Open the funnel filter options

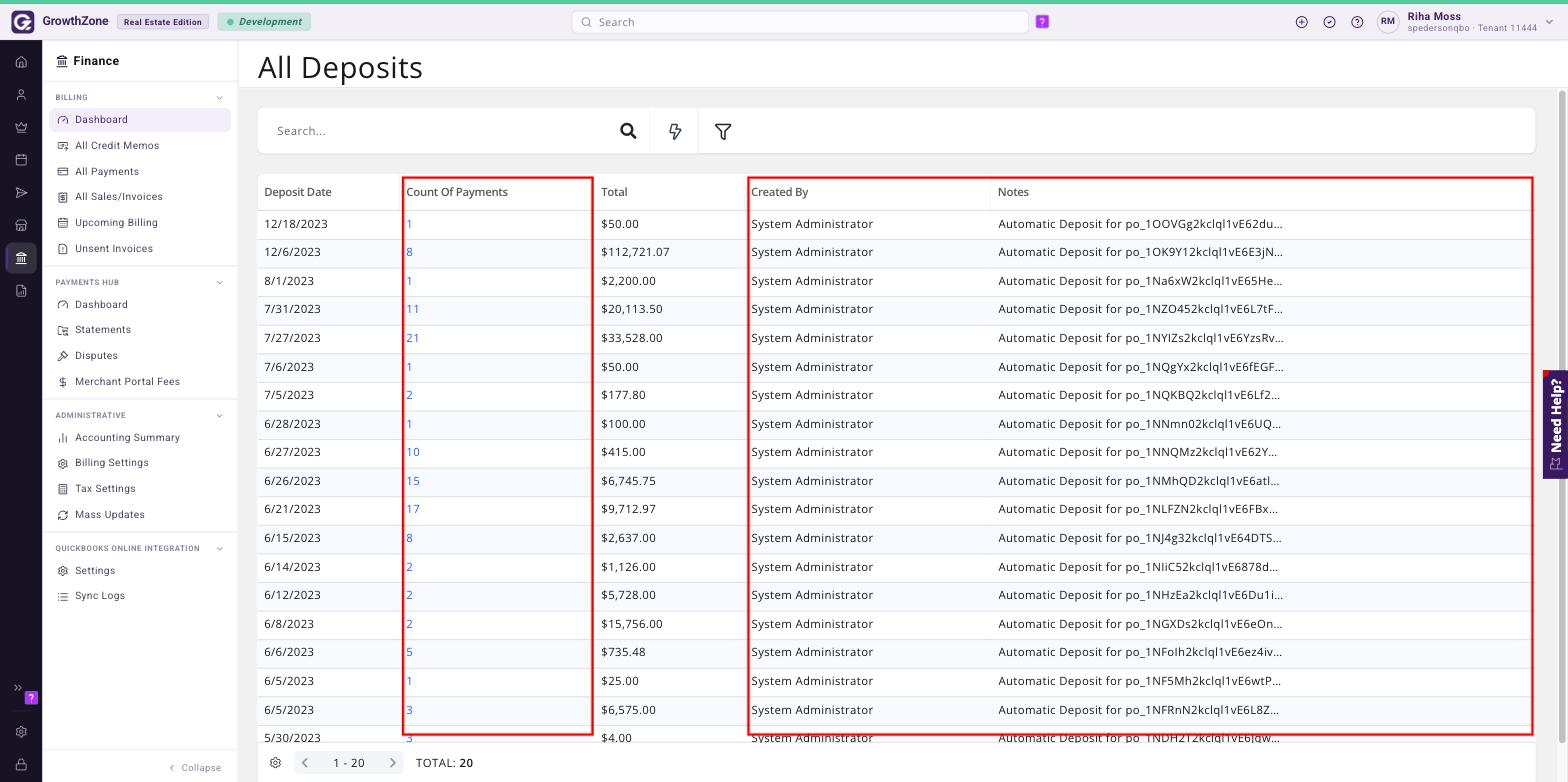coord(723,131)
